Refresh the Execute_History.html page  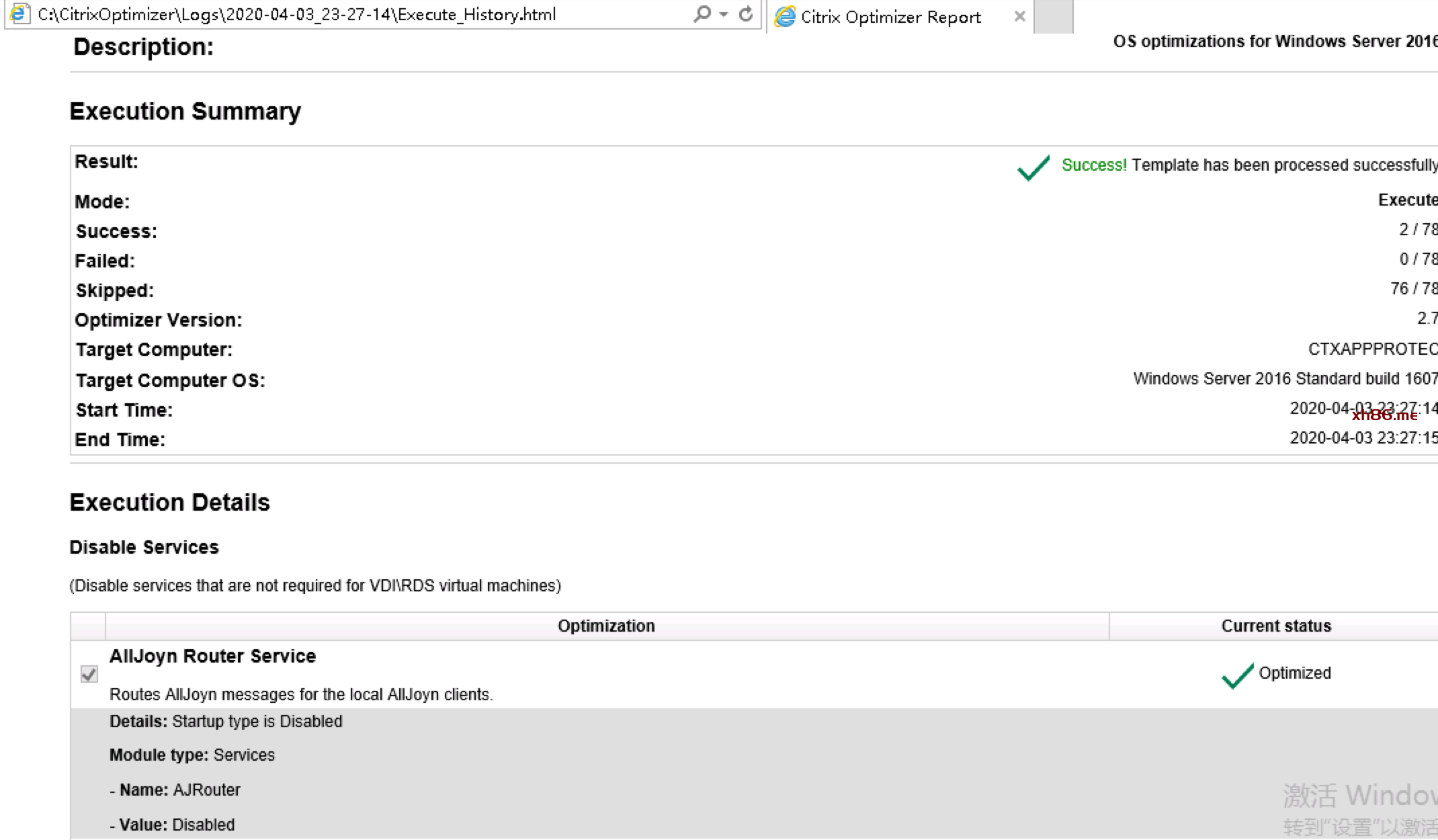[x=746, y=13]
